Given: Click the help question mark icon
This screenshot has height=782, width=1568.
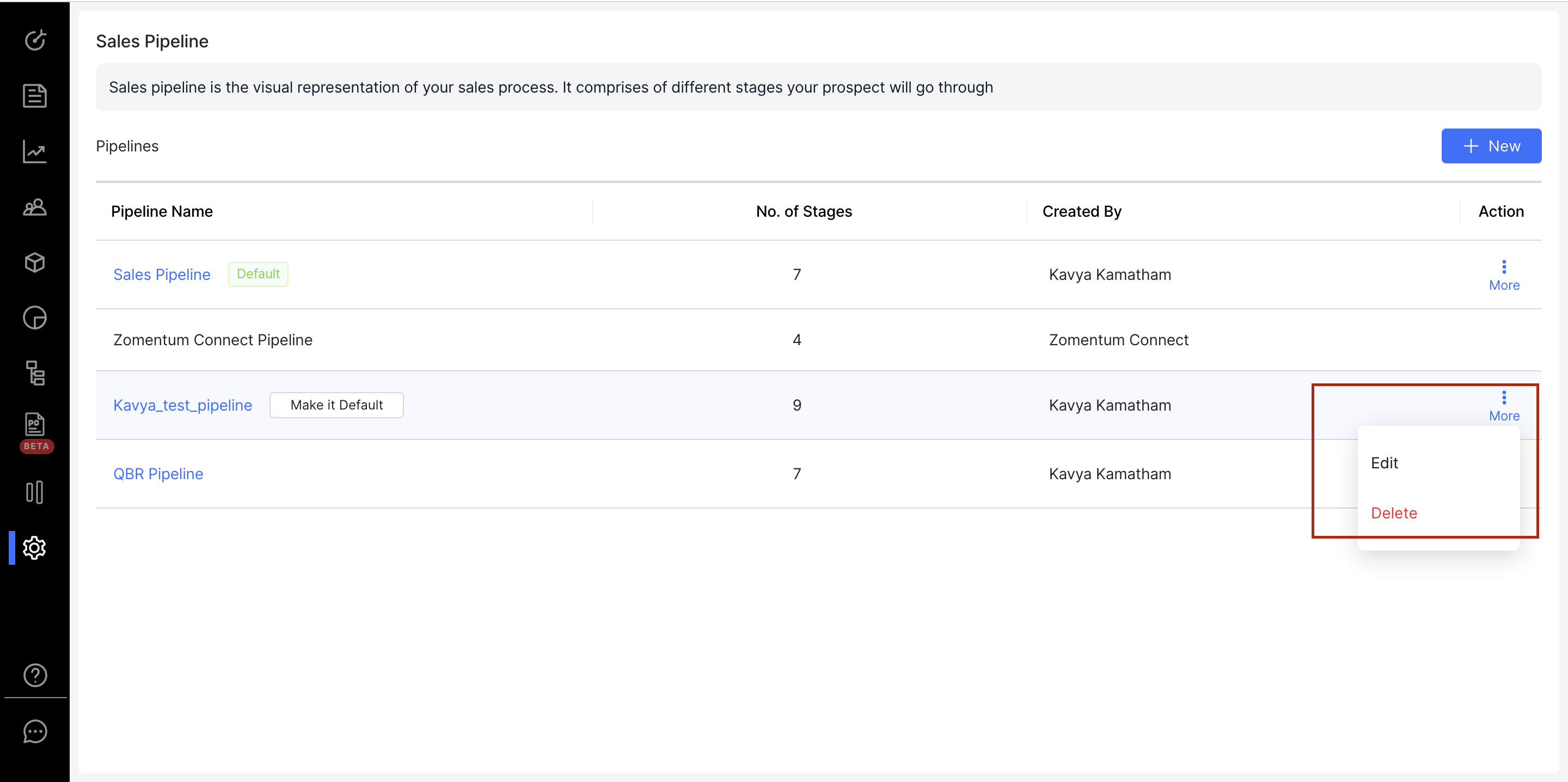Looking at the screenshot, I should [35, 675].
